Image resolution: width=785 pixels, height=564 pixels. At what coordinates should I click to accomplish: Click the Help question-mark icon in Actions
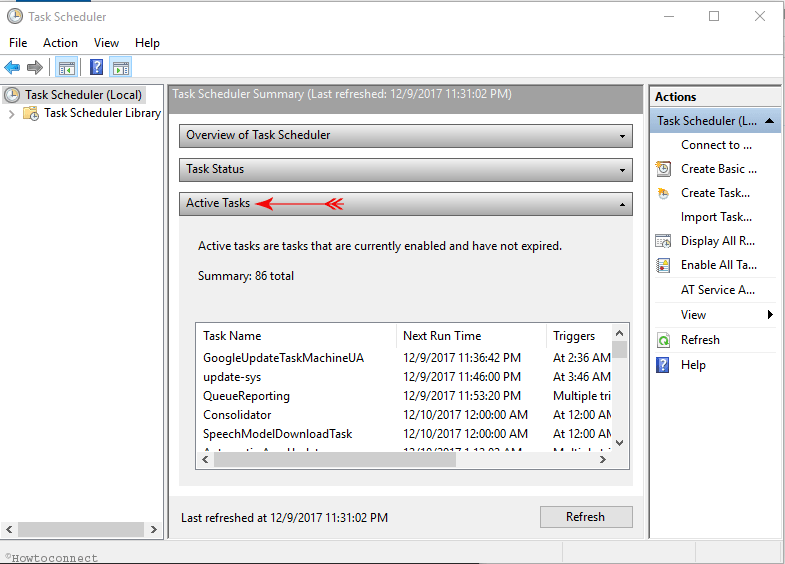(x=663, y=365)
